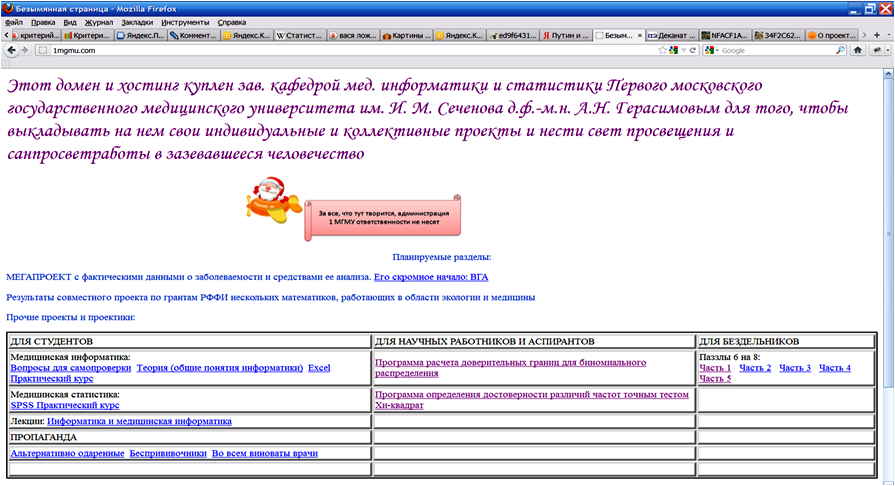Click the add-on icon next to Home
The image size is (895, 486).
tap(877, 50)
